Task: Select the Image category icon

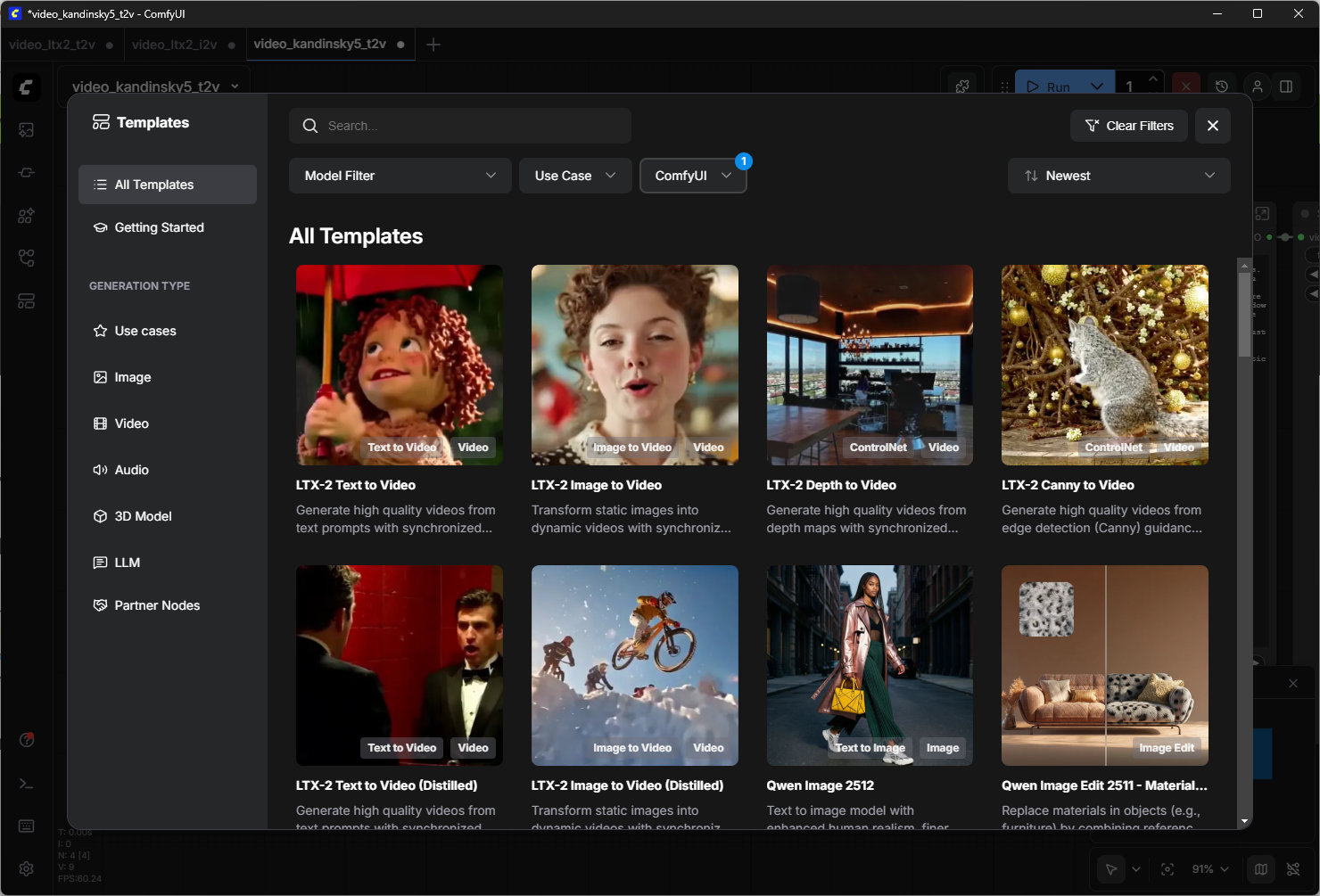Action: (x=101, y=377)
